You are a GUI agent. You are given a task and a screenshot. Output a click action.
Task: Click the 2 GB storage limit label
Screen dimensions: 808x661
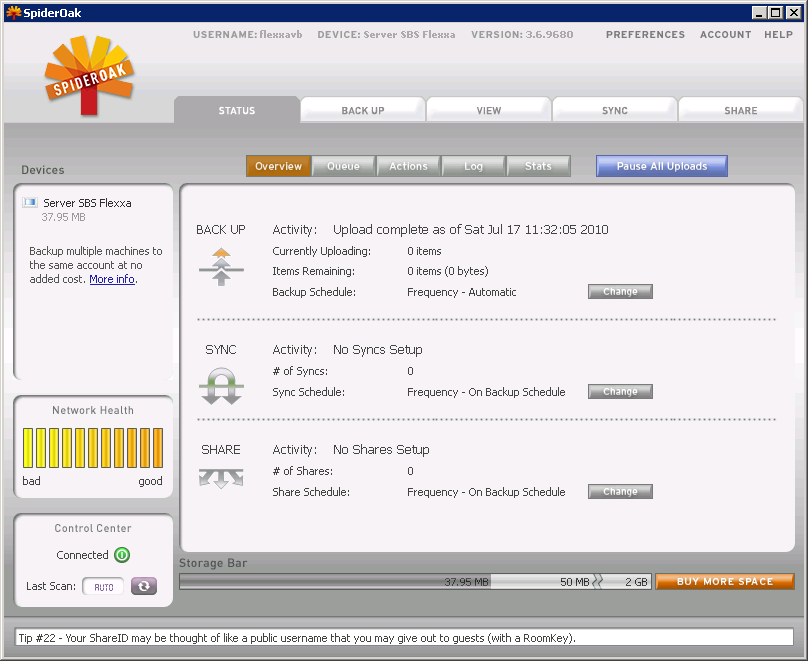tap(636, 582)
